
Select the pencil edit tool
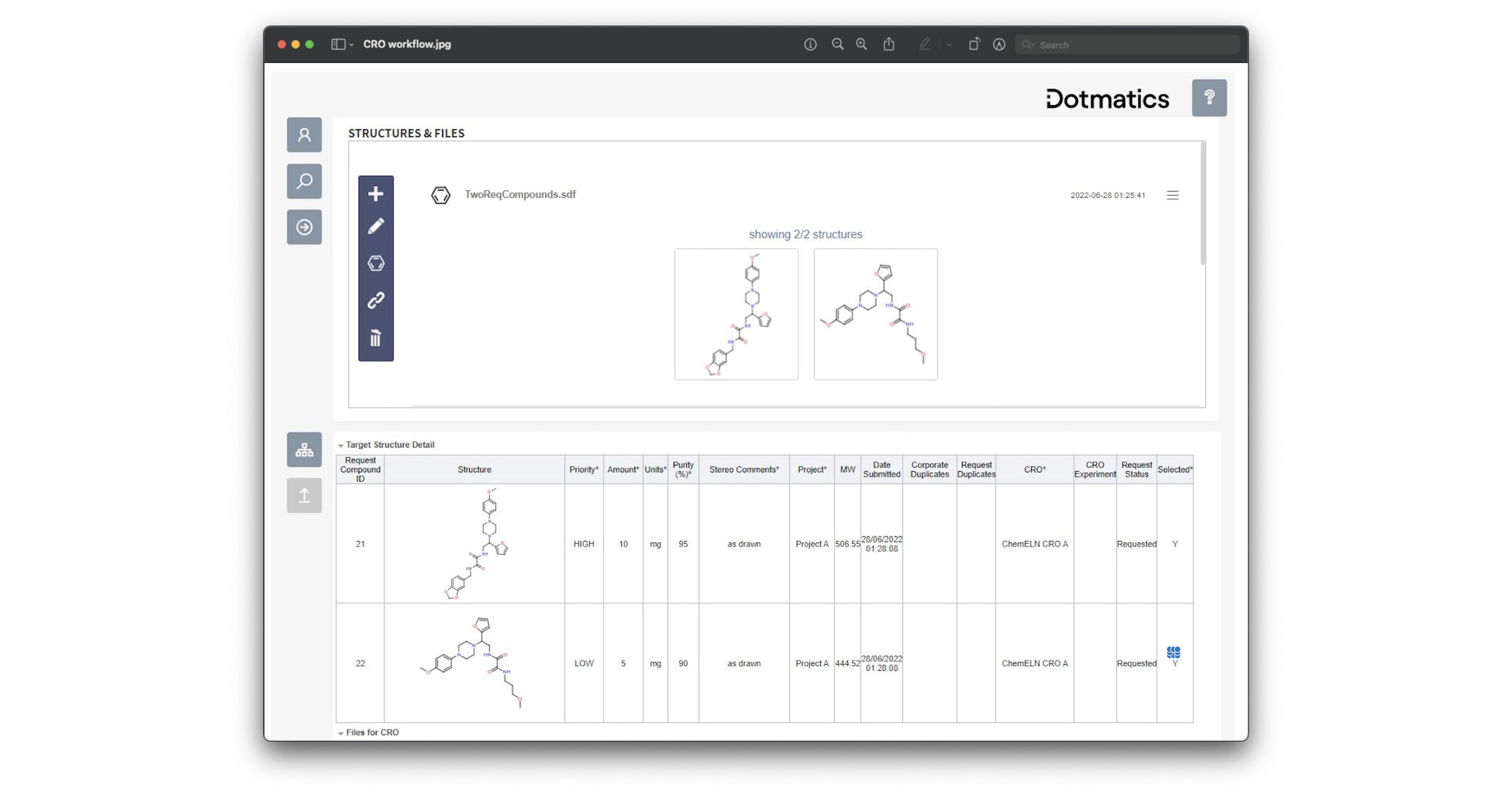click(x=376, y=226)
